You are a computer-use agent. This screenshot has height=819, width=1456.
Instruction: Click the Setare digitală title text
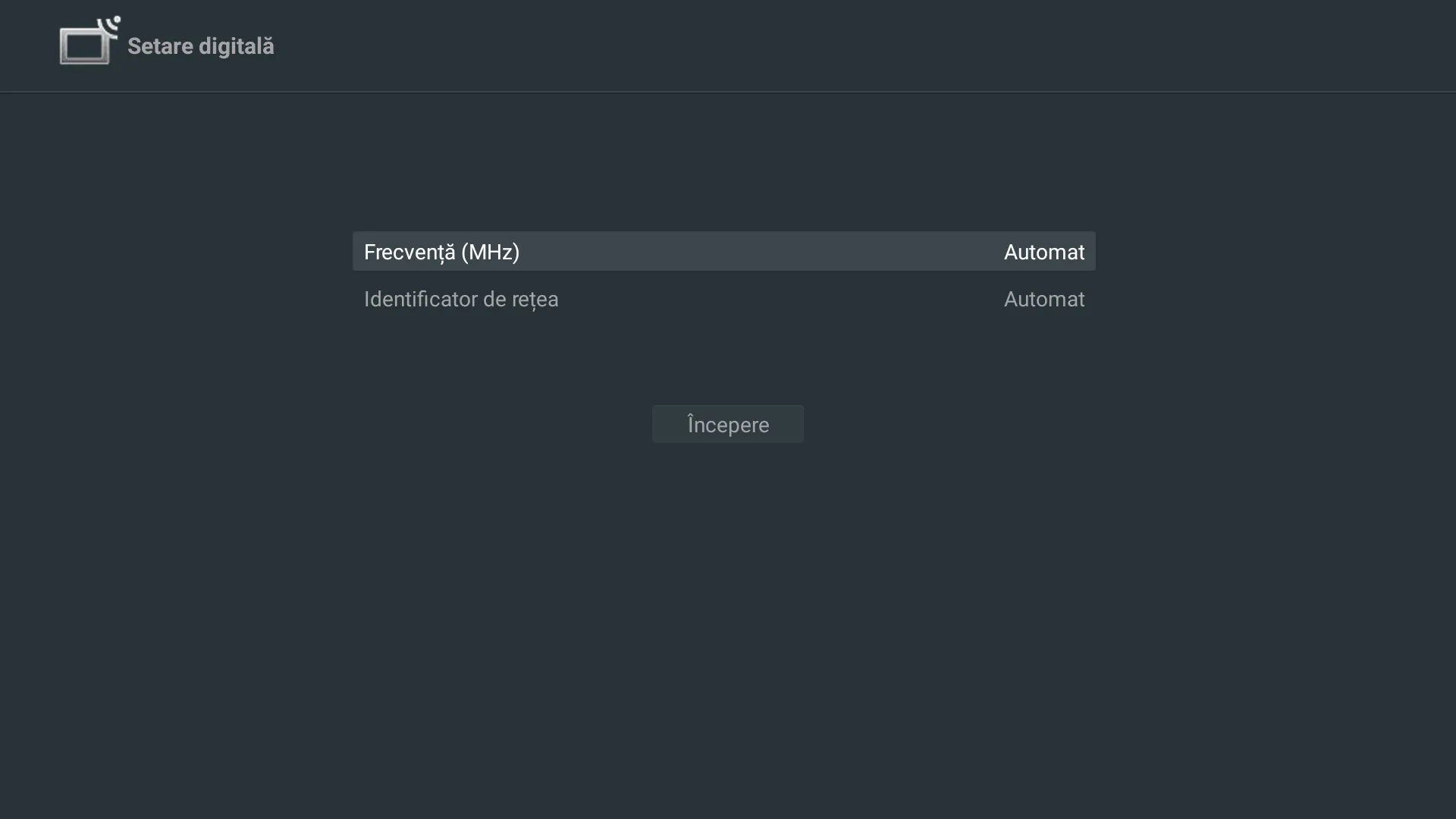click(x=200, y=45)
